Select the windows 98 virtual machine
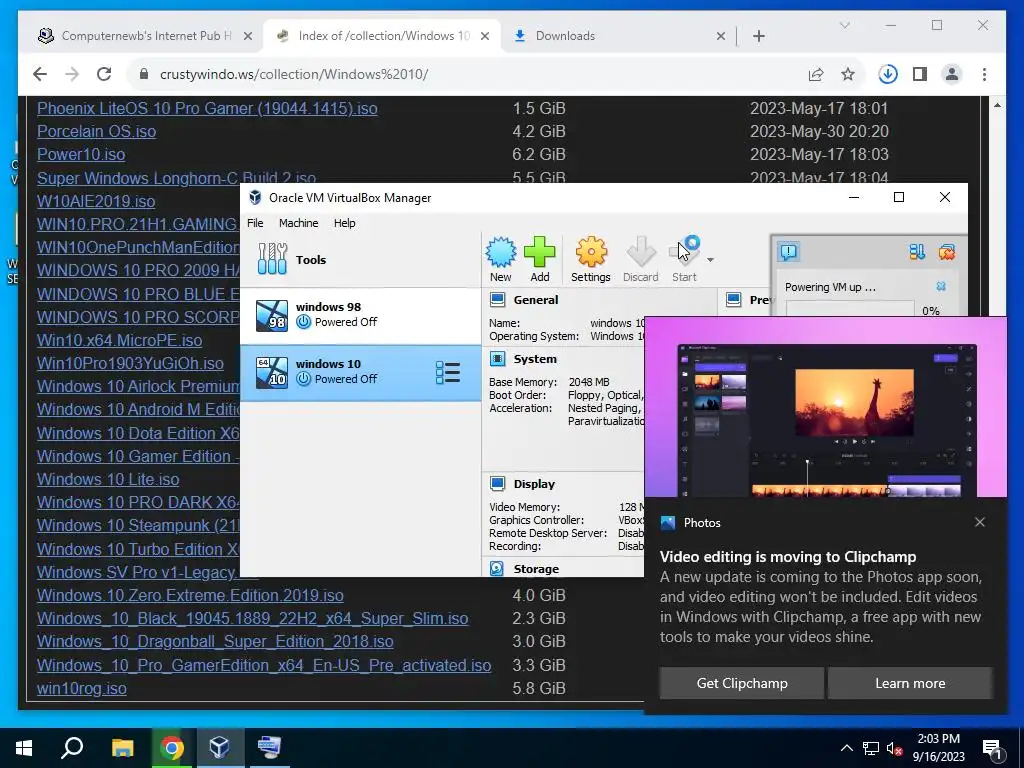The height and width of the screenshot is (768, 1024). pos(360,315)
